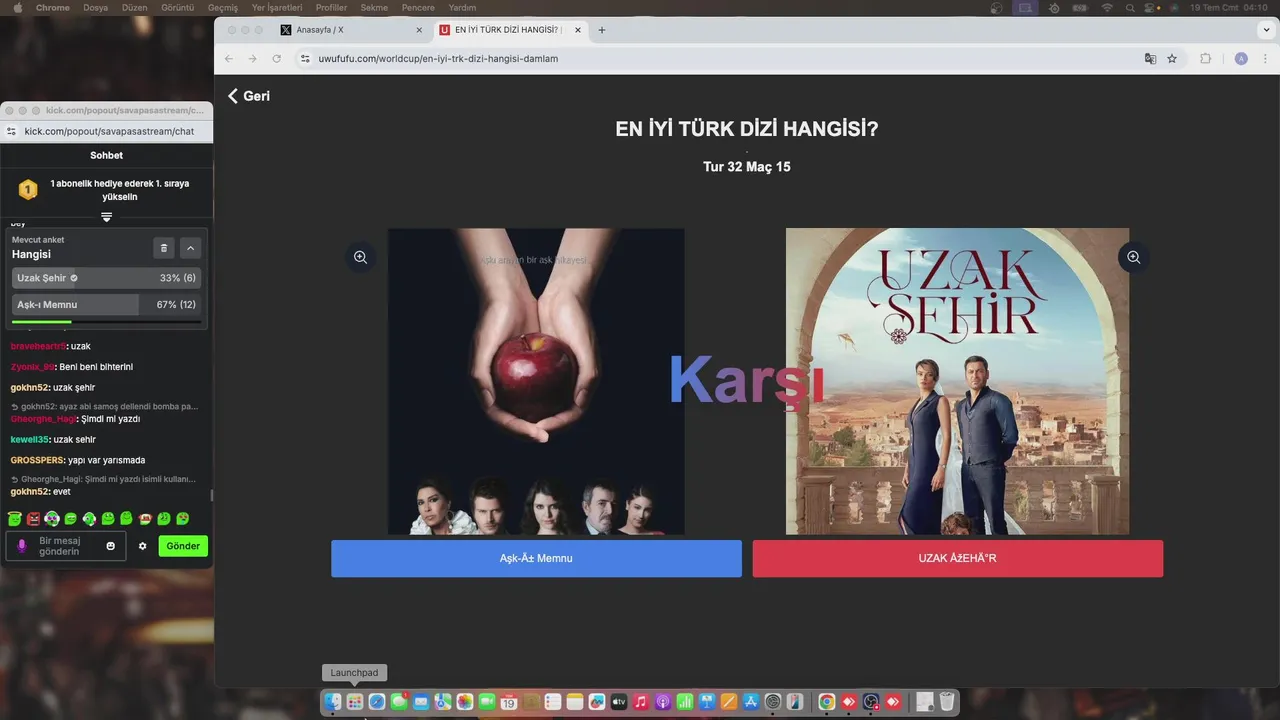Open the Dosya menu
The height and width of the screenshot is (720, 1280).
(x=96, y=7)
